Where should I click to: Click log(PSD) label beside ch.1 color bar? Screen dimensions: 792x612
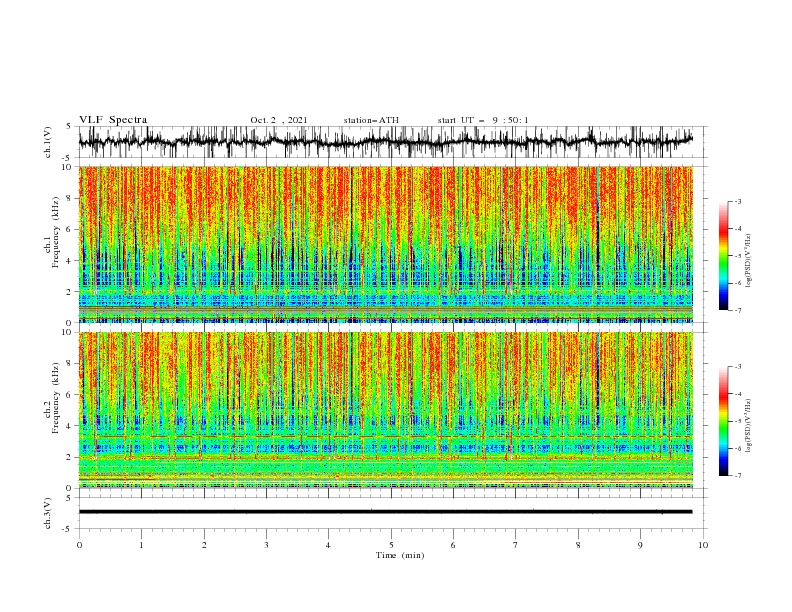click(x=748, y=261)
